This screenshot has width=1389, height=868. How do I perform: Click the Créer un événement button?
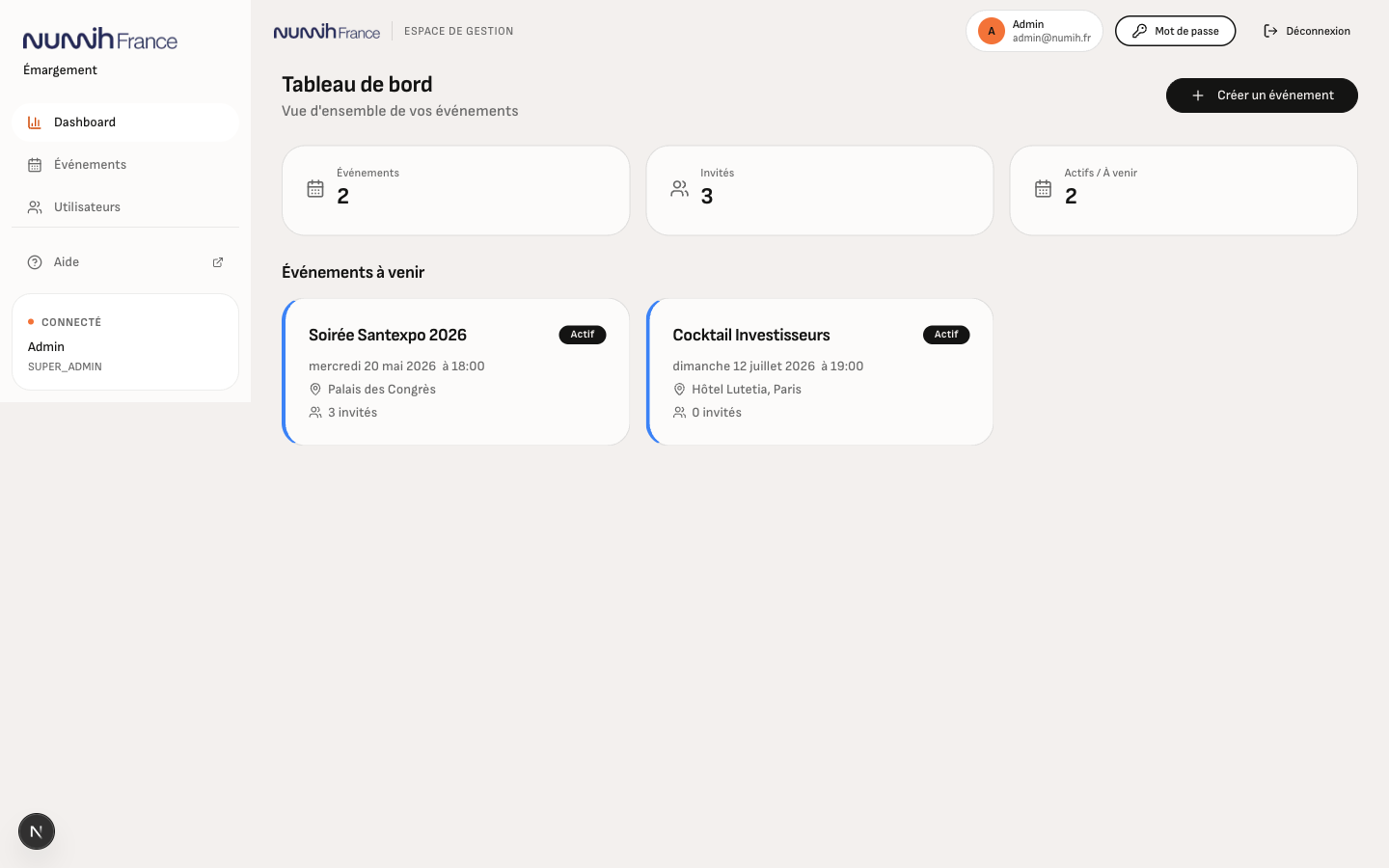(1262, 95)
